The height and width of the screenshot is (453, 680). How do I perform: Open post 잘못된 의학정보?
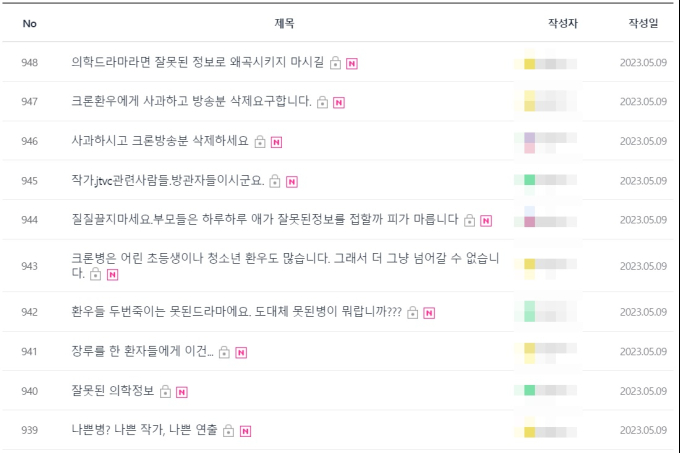coord(113,391)
